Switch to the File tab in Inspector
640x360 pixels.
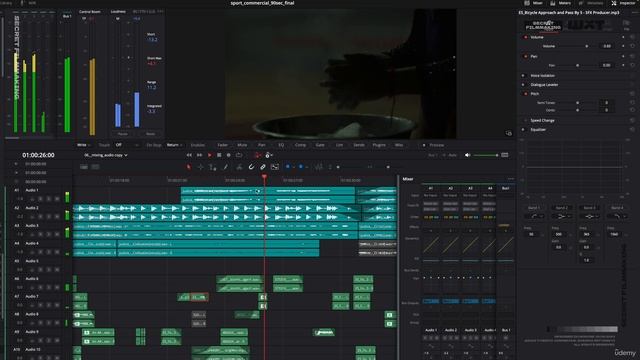[626, 25]
